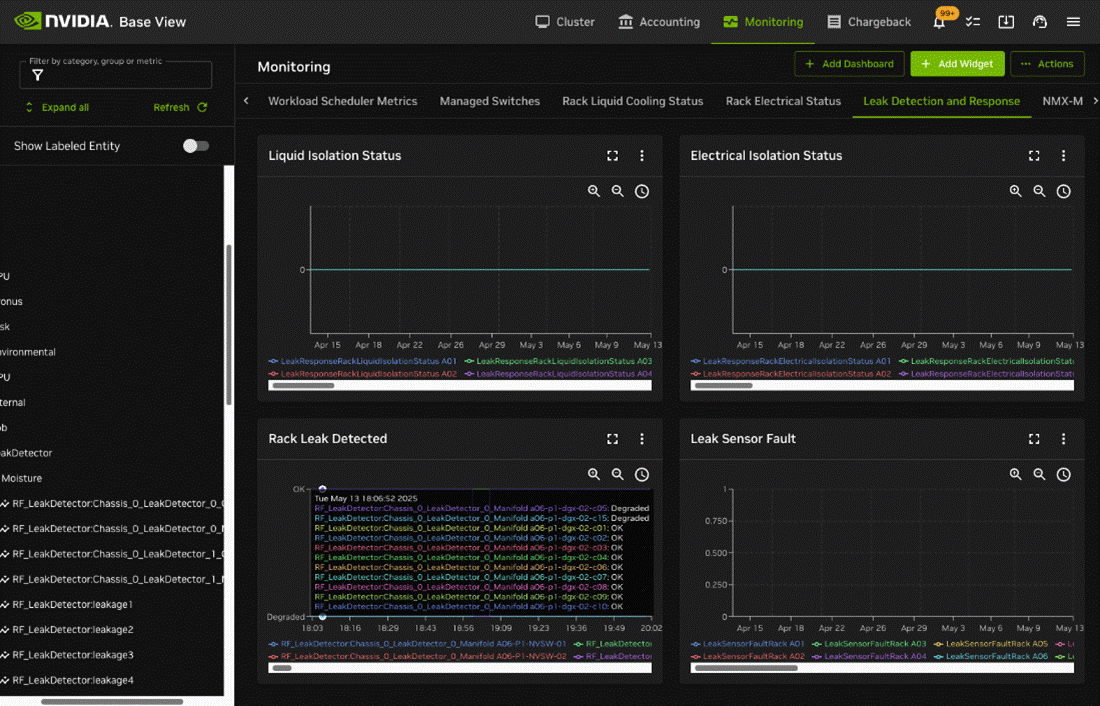Viewport: 1100px width, 706px height.
Task: Click the Refresh icon in sidebar
Action: 202,107
